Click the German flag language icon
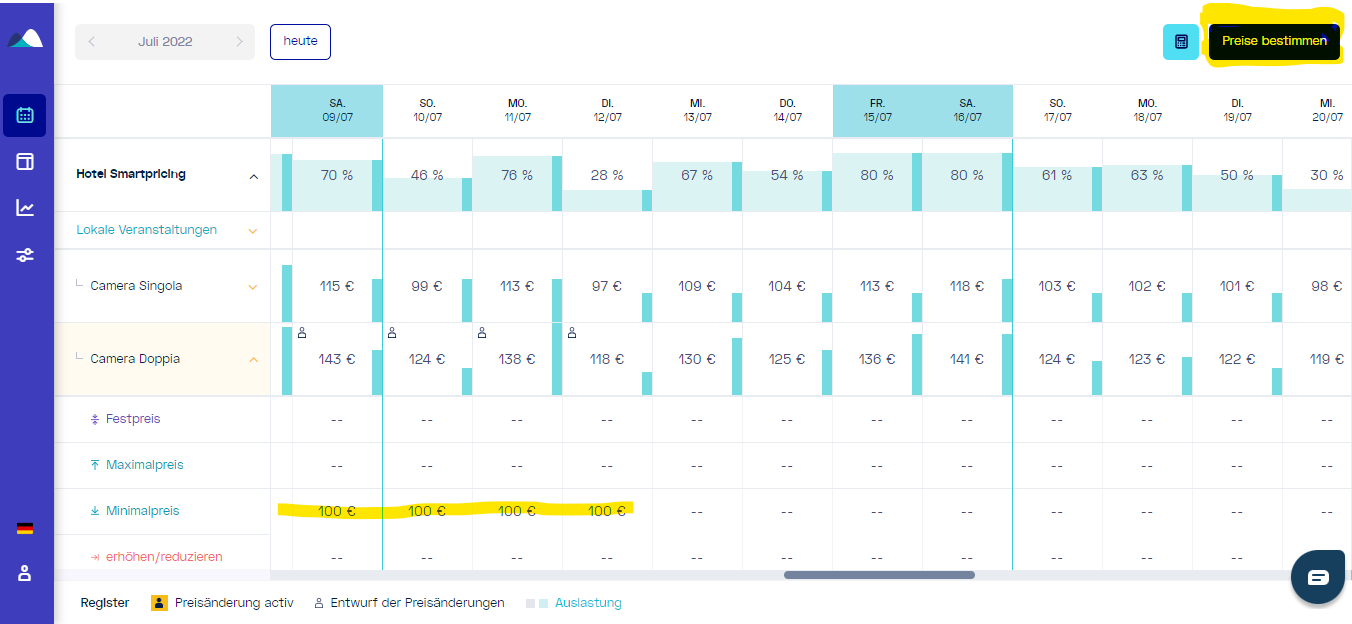This screenshot has width=1352, height=624. pos(25,528)
